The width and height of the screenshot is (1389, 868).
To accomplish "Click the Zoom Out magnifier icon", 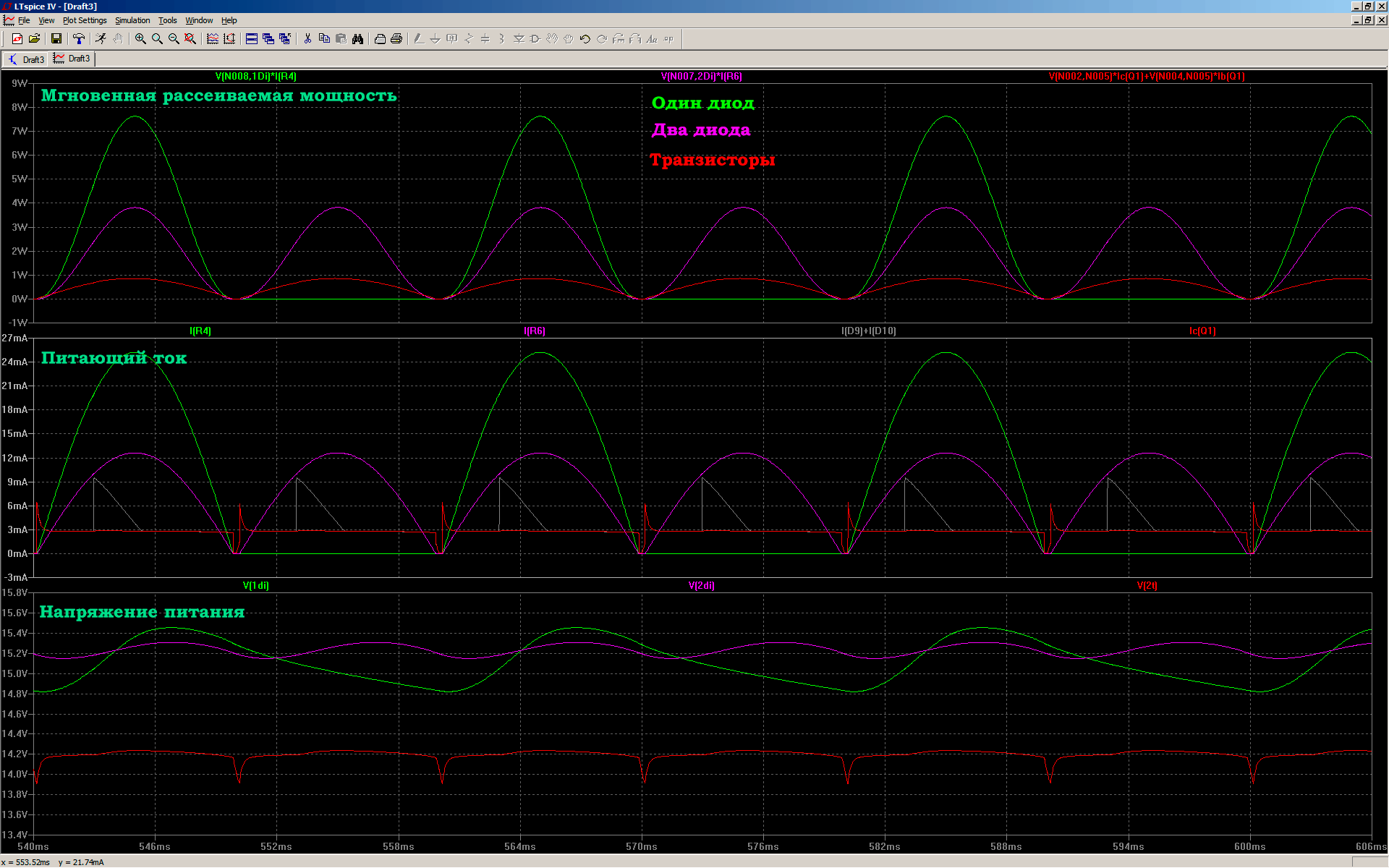I will coord(174,39).
